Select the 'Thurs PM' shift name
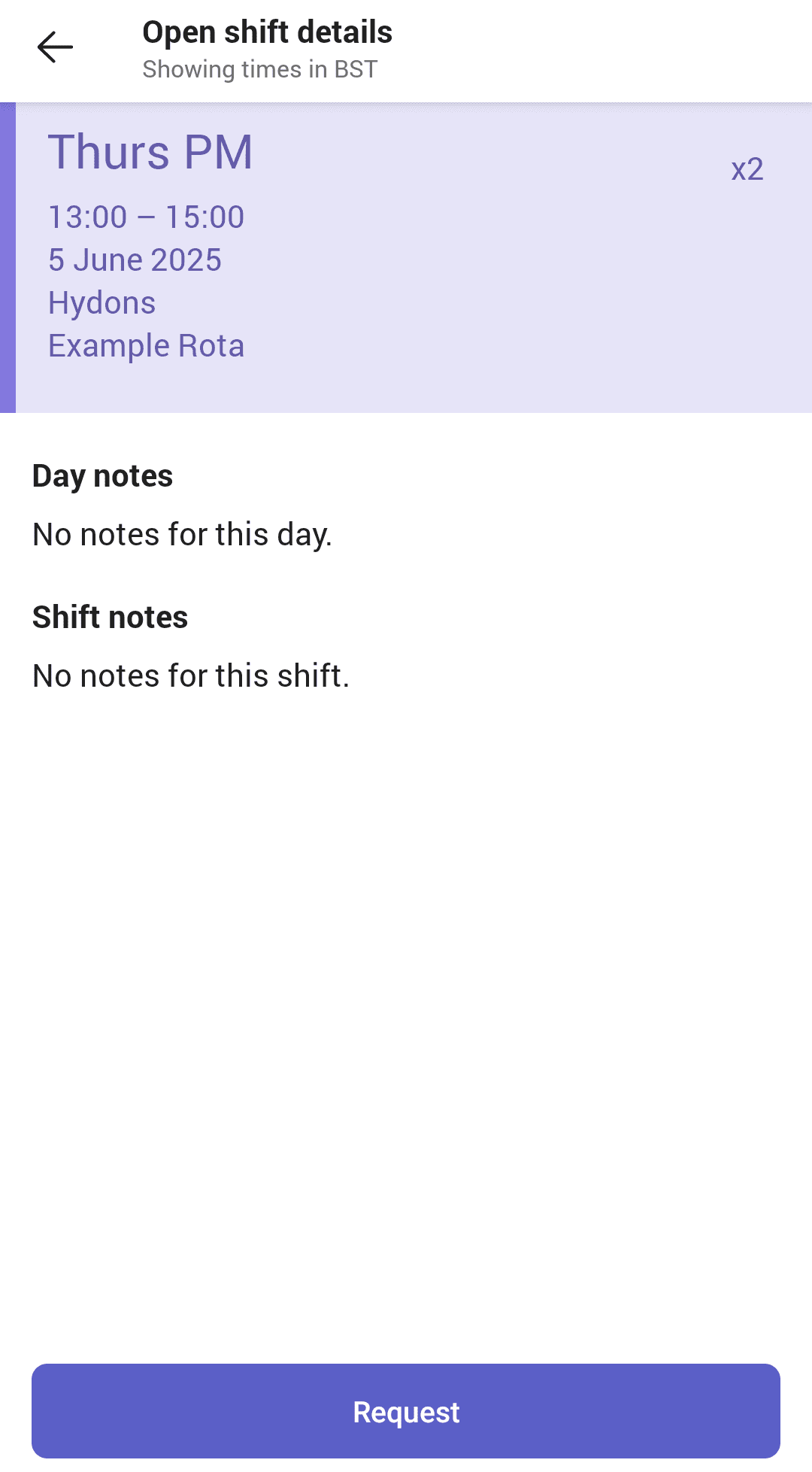Screen dimensions: 812x1472 [x=150, y=152]
